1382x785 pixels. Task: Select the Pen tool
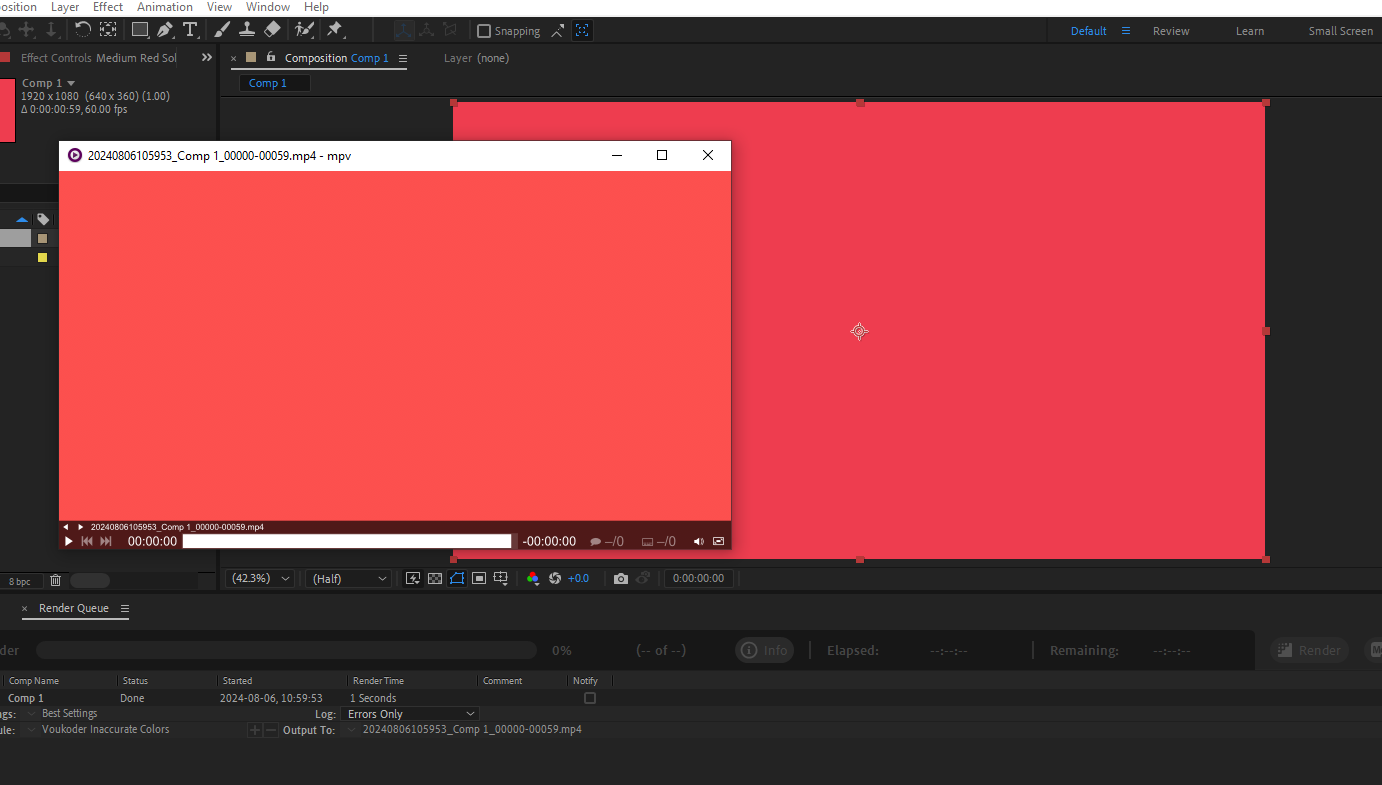pos(165,30)
